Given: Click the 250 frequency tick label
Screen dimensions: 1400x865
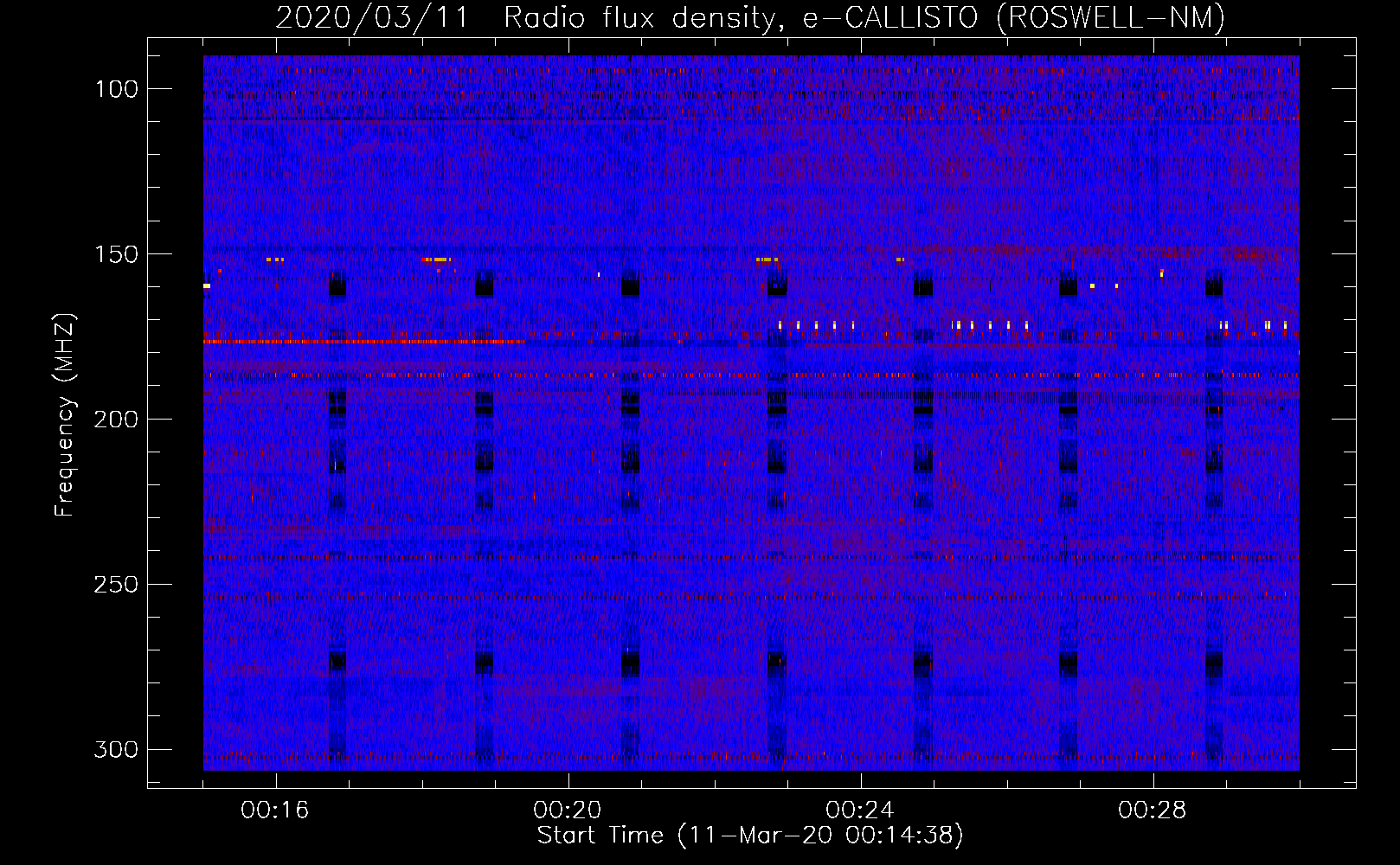Looking at the screenshot, I should [x=116, y=585].
